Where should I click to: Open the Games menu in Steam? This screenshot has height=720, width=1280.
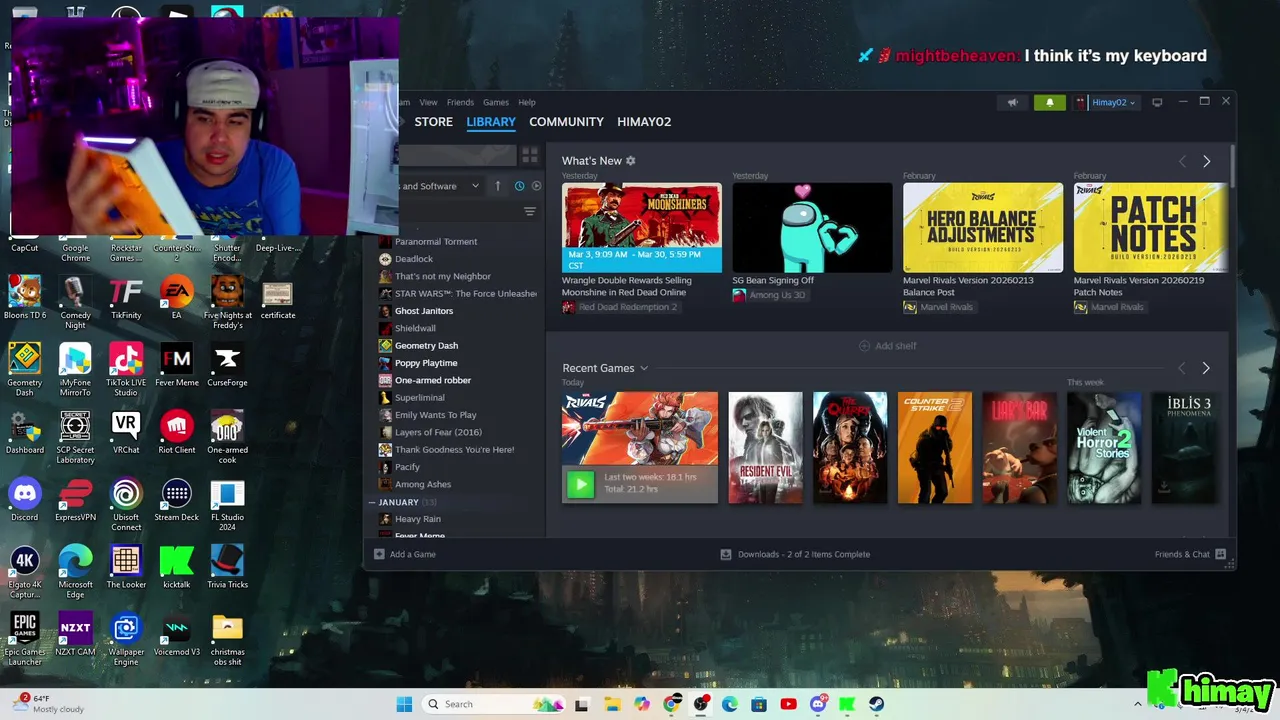pyautogui.click(x=496, y=102)
